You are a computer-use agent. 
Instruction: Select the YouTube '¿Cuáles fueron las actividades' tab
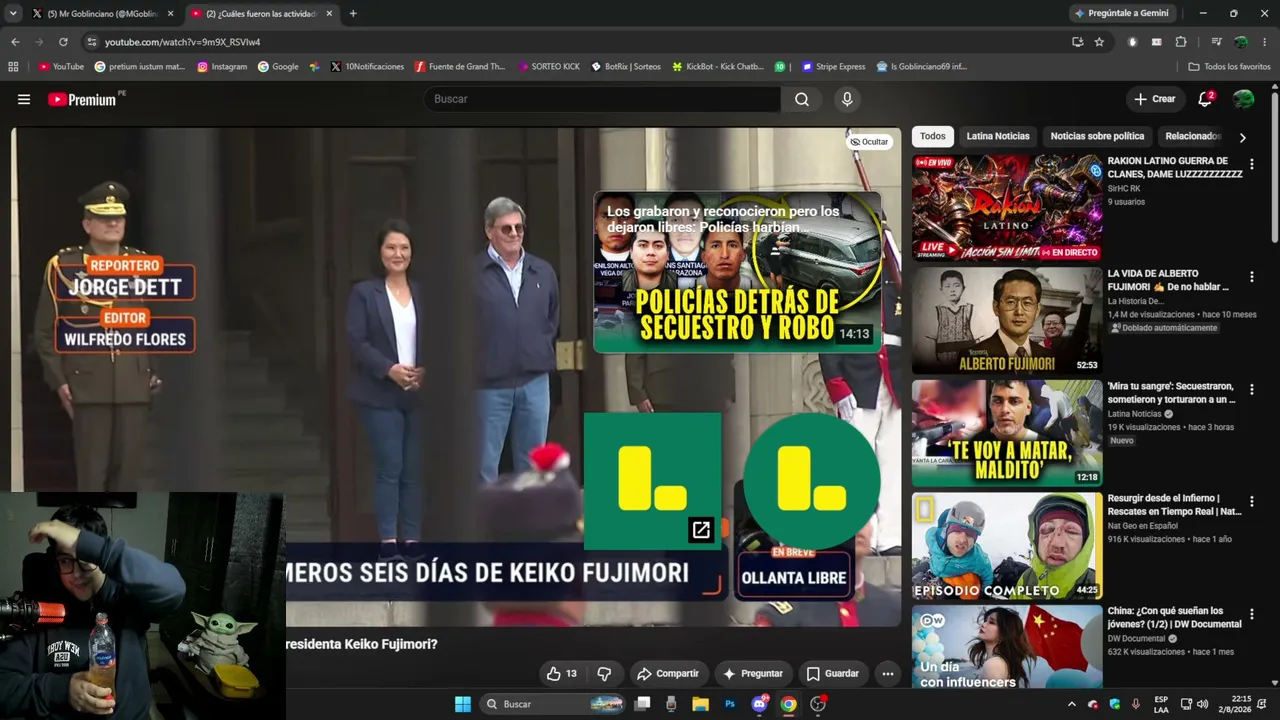coord(263,14)
